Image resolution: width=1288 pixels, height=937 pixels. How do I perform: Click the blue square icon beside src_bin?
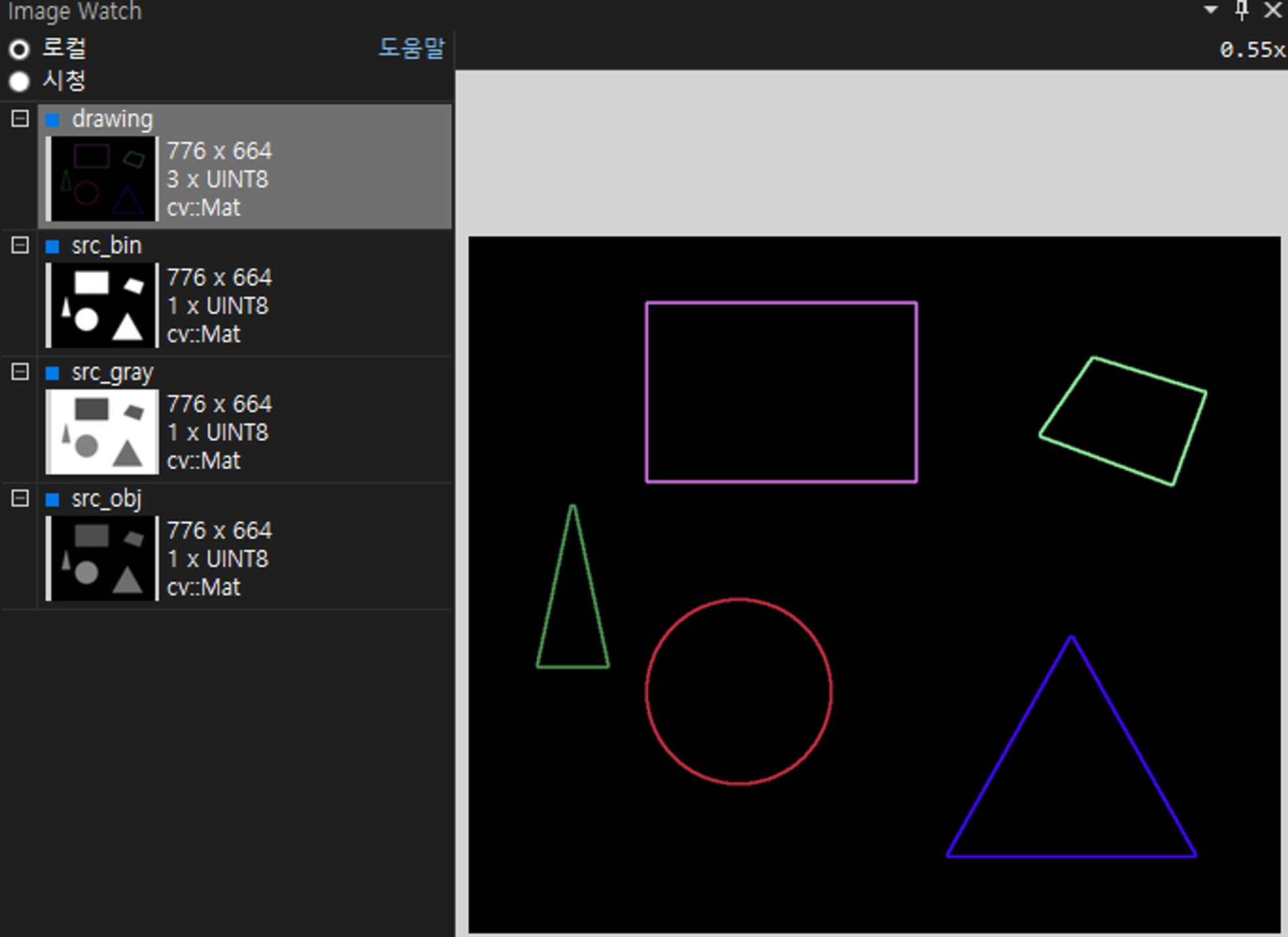pos(53,247)
